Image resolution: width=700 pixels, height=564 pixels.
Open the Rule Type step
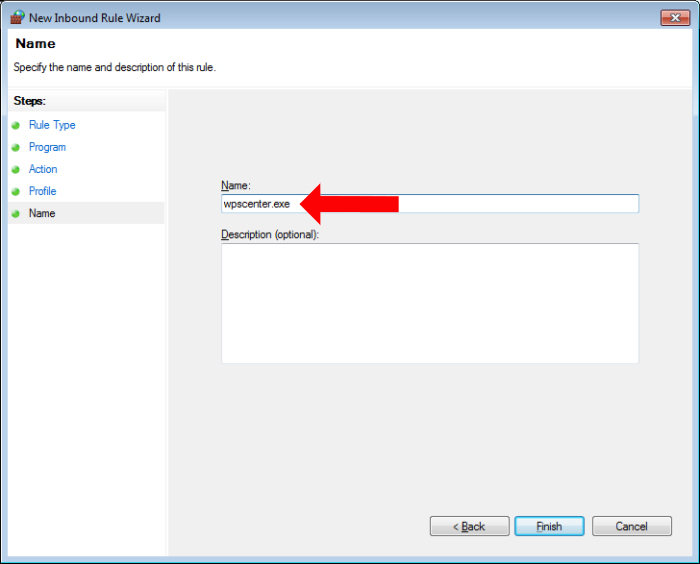pyautogui.click(x=52, y=125)
